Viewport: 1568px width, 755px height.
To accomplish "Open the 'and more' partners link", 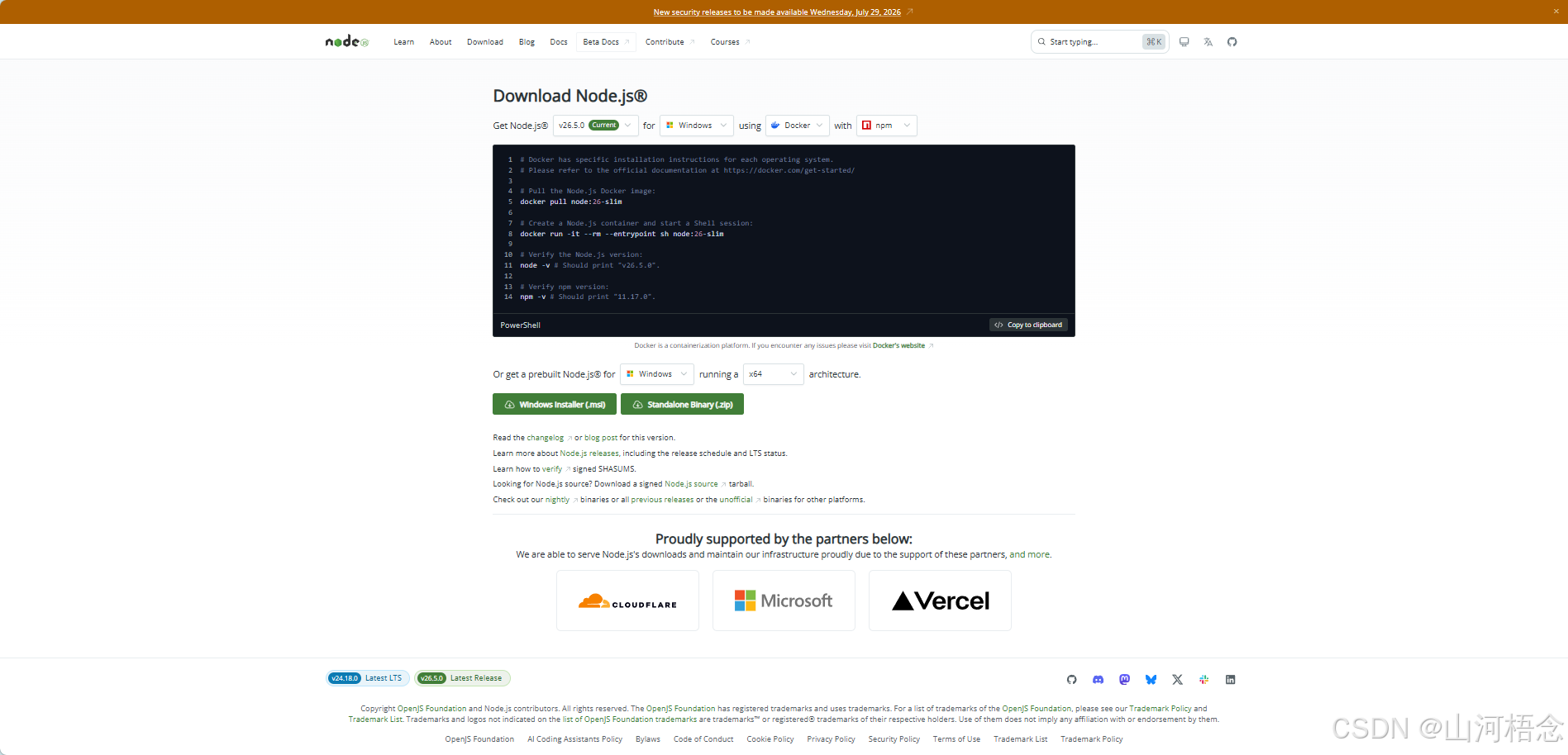I will pyautogui.click(x=1030, y=554).
